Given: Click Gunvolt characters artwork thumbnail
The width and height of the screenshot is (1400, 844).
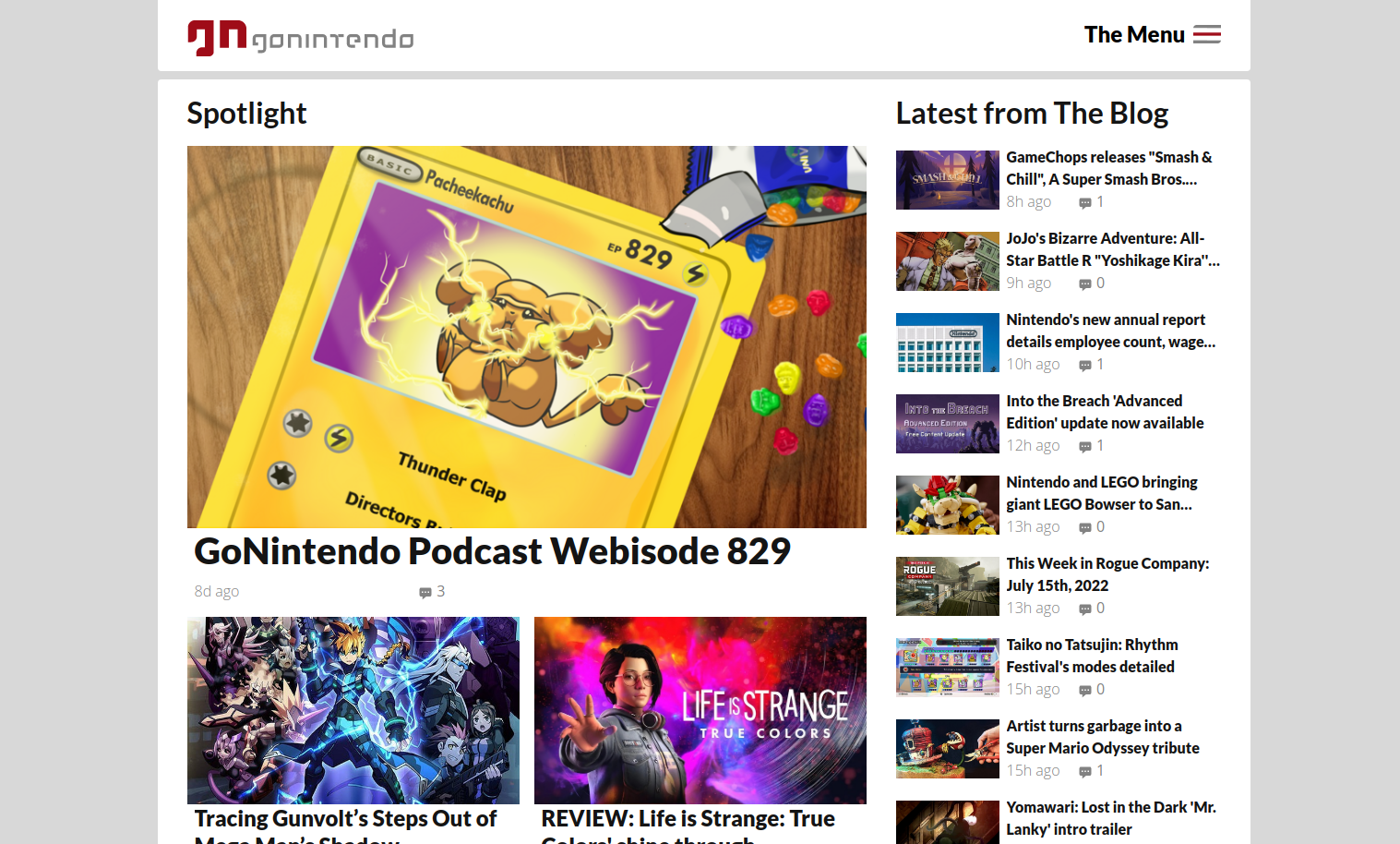Looking at the screenshot, I should 353,710.
